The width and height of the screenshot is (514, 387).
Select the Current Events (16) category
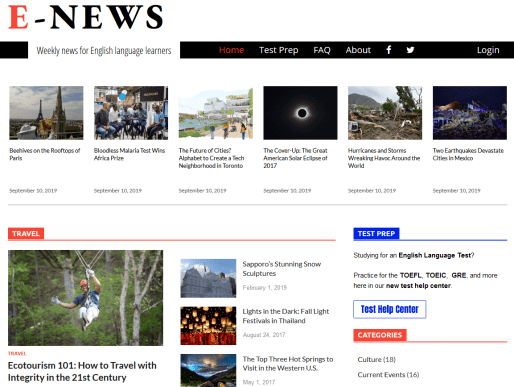(388, 375)
